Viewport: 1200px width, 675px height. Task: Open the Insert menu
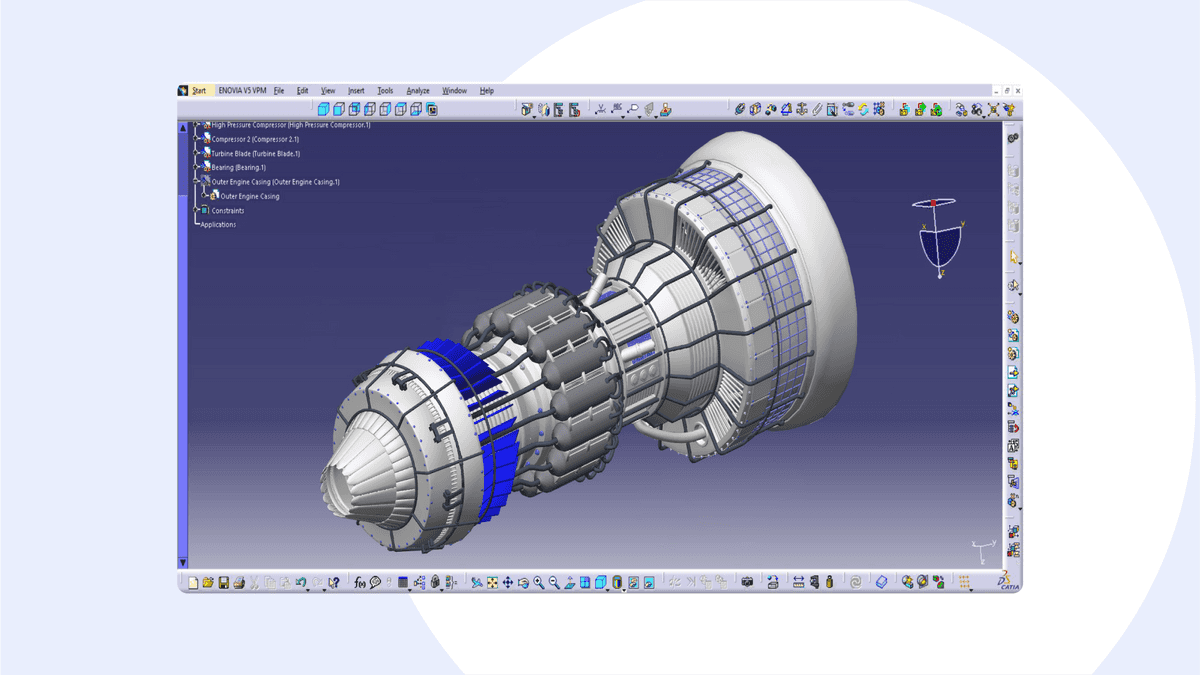pyautogui.click(x=356, y=91)
